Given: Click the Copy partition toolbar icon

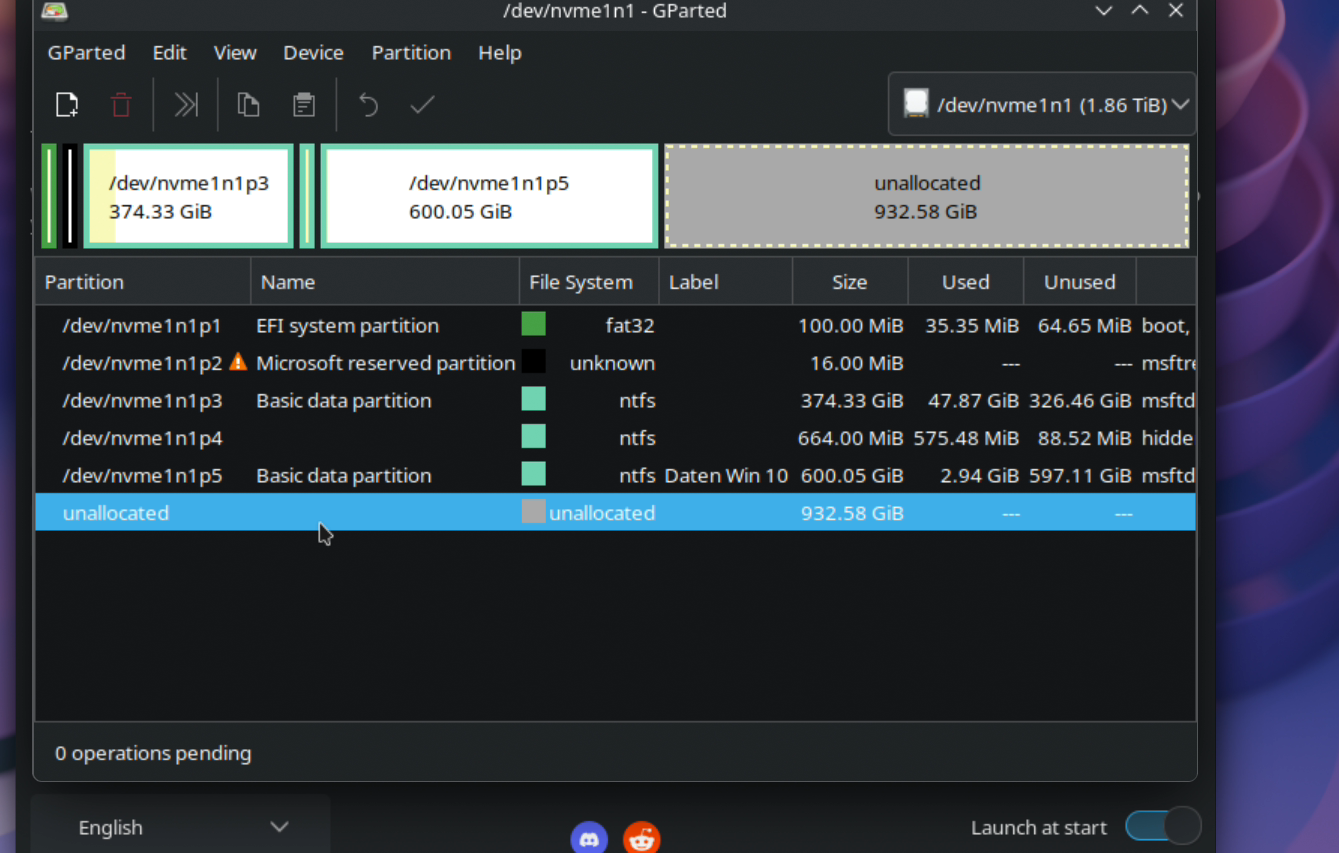Looking at the screenshot, I should pyautogui.click(x=248, y=105).
